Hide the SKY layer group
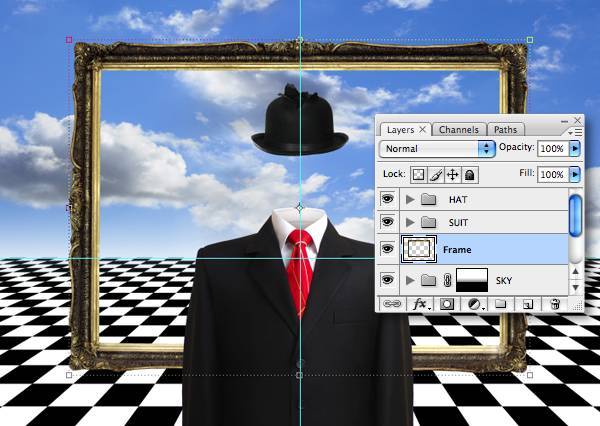This screenshot has width=600, height=426. [387, 280]
